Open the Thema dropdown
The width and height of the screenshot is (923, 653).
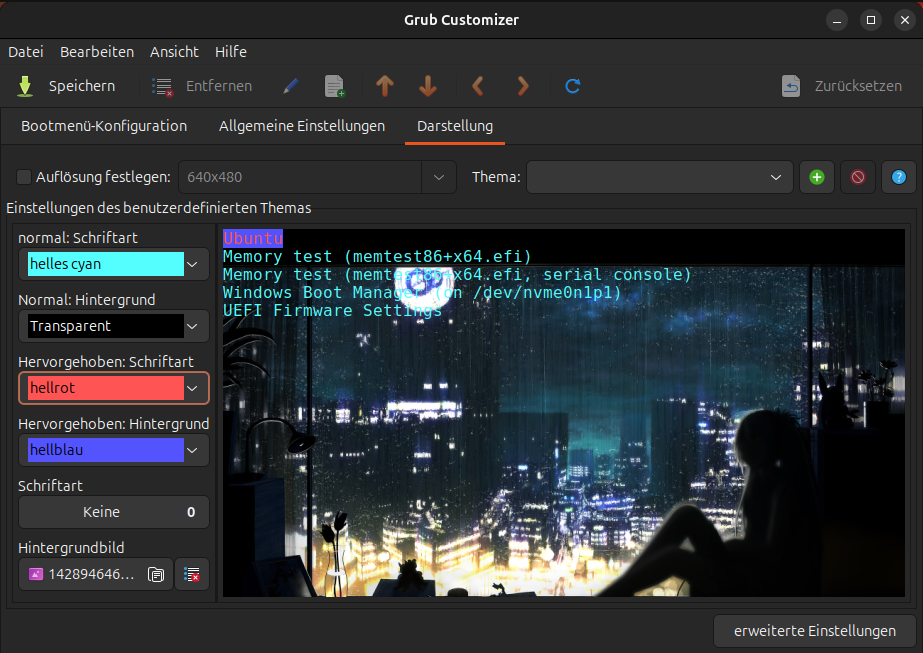coord(660,177)
